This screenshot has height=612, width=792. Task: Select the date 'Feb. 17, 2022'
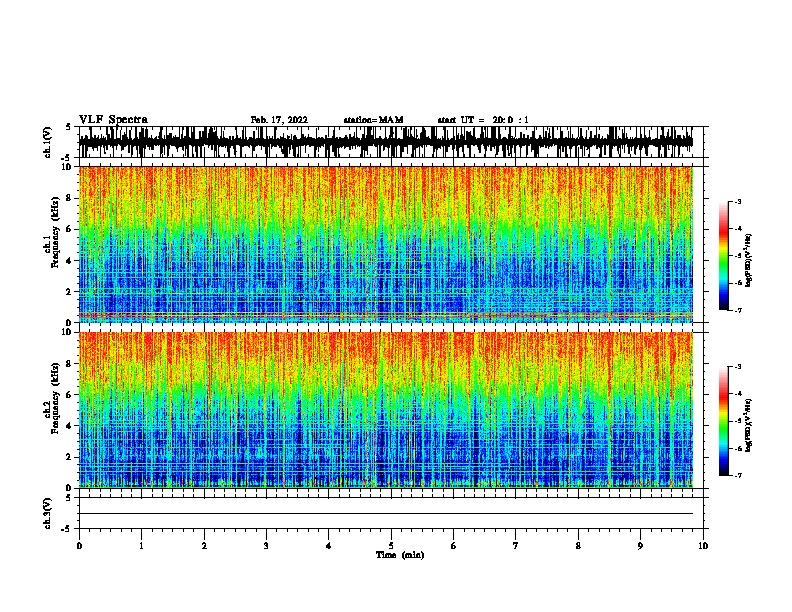tap(279, 120)
